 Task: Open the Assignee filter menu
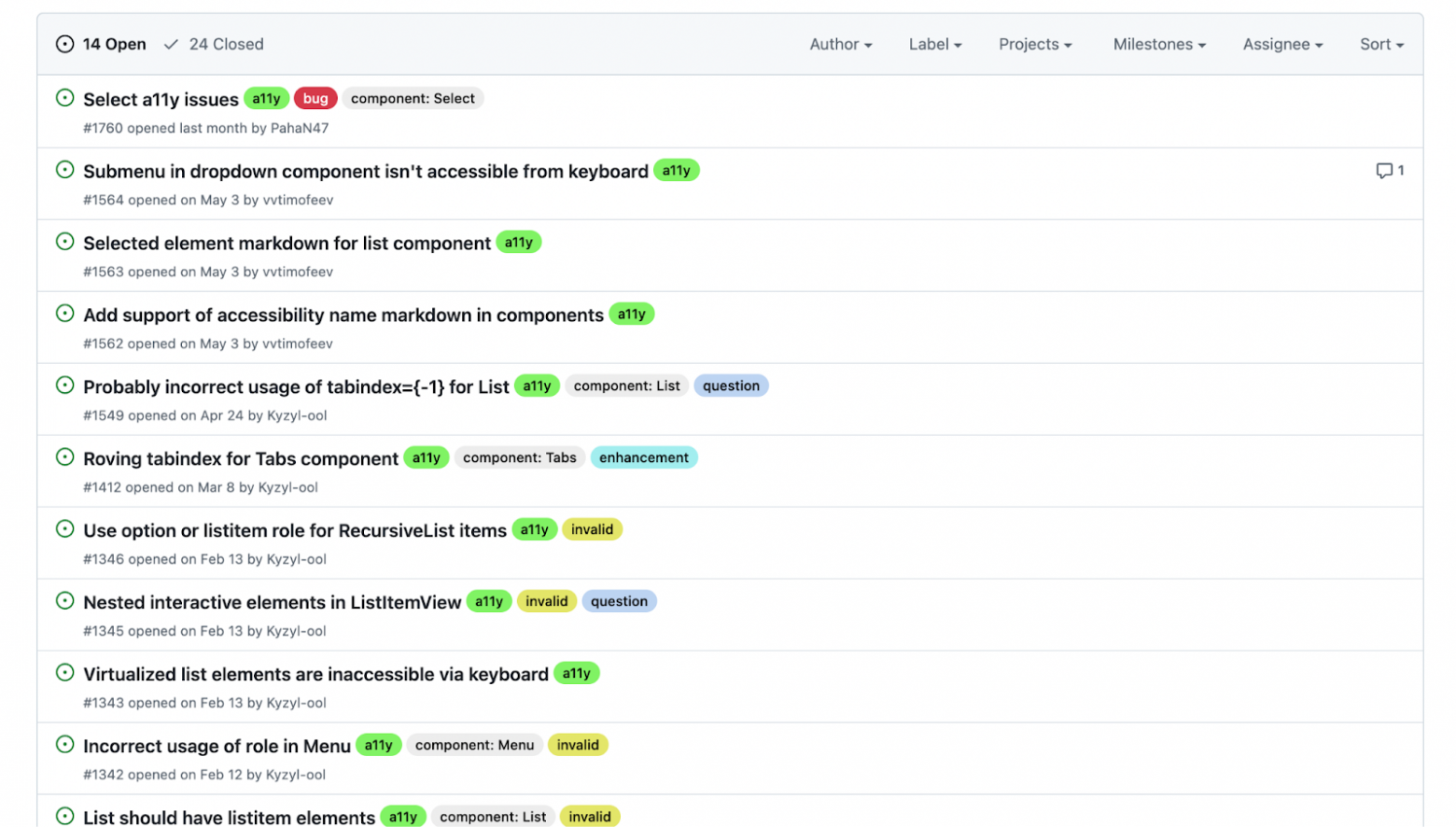(x=1281, y=44)
